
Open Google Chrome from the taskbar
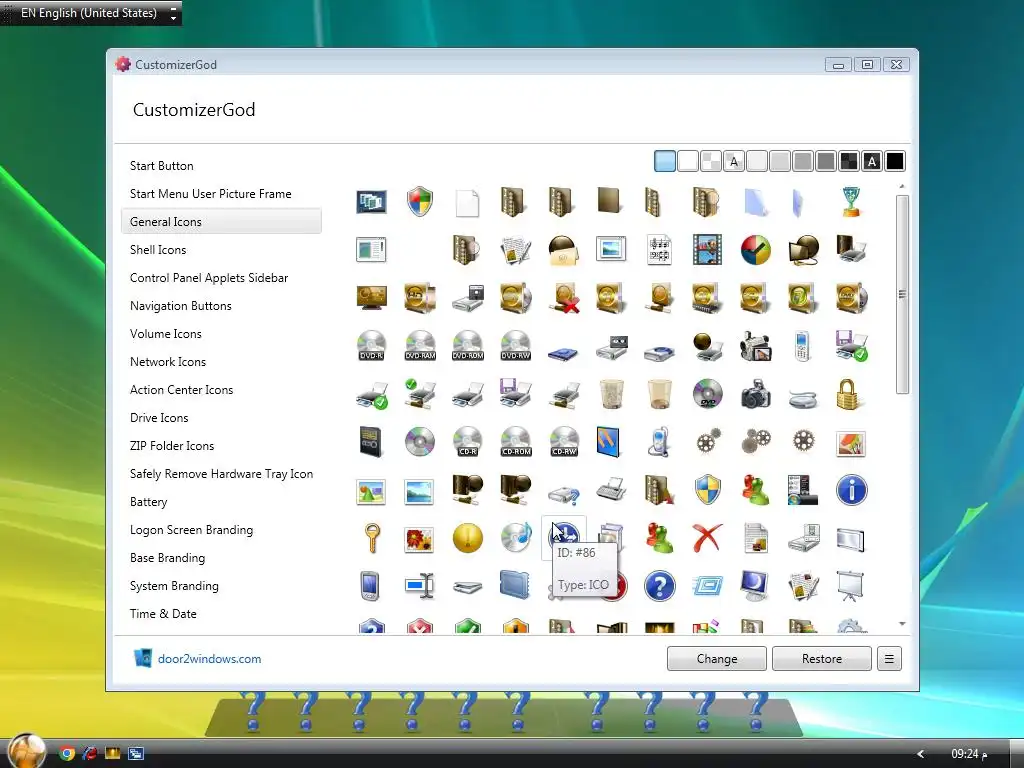[x=67, y=753]
